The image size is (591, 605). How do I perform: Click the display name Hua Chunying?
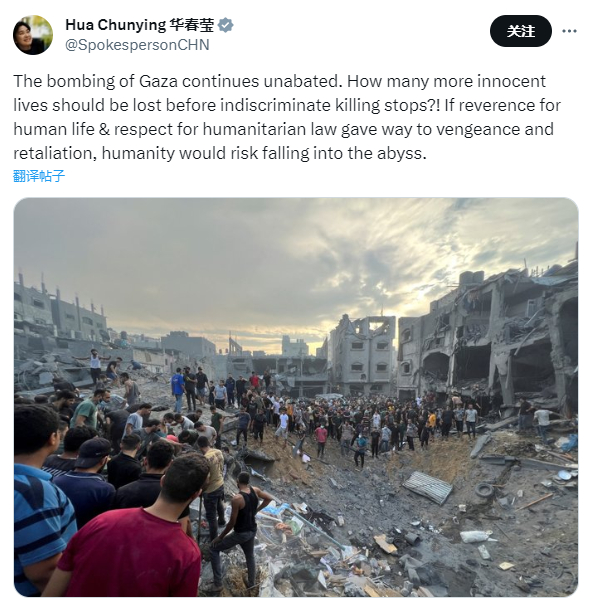[x=116, y=25]
